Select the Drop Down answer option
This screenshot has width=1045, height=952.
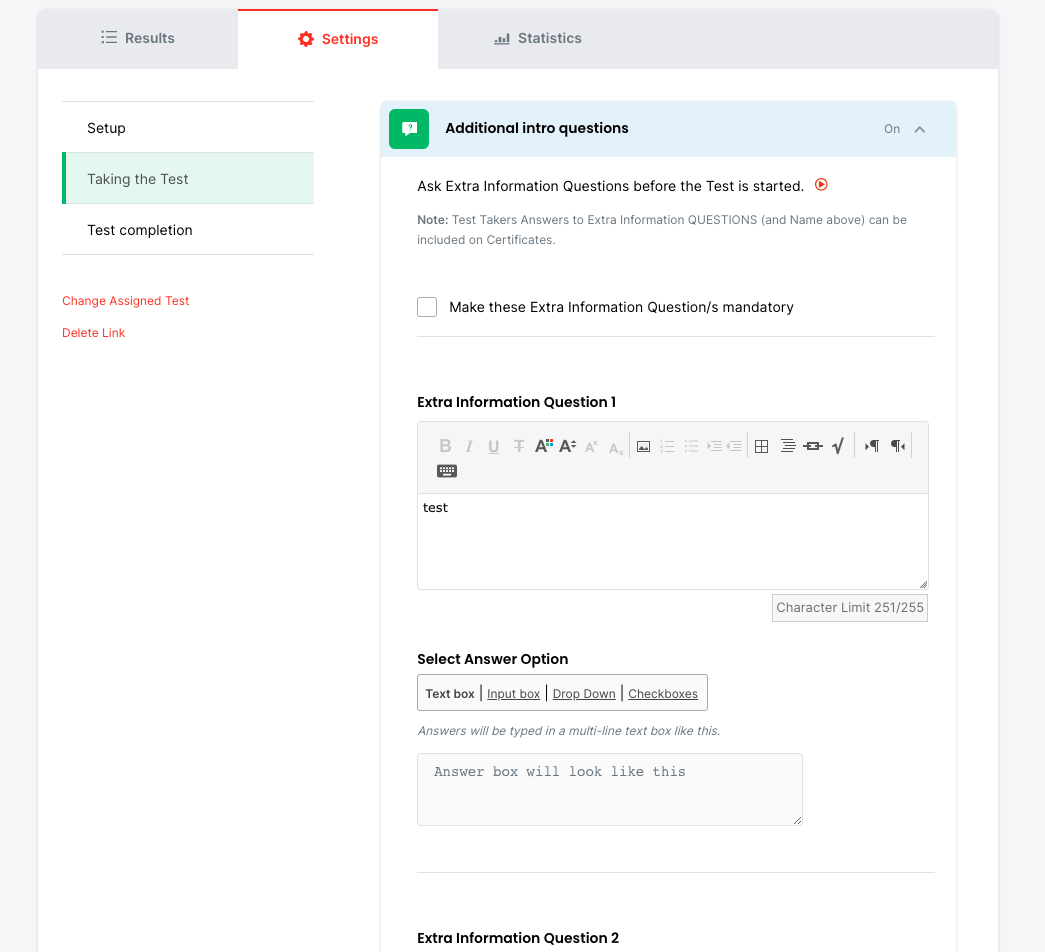coord(584,694)
